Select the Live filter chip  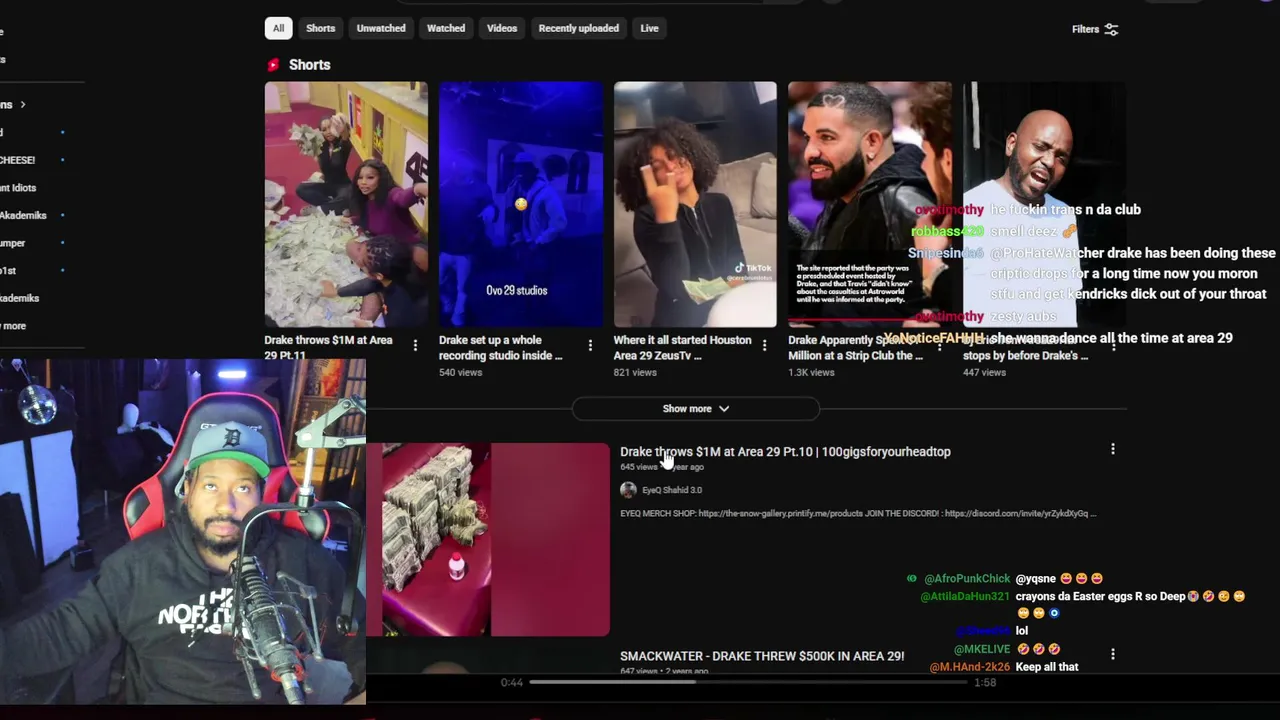tap(649, 28)
